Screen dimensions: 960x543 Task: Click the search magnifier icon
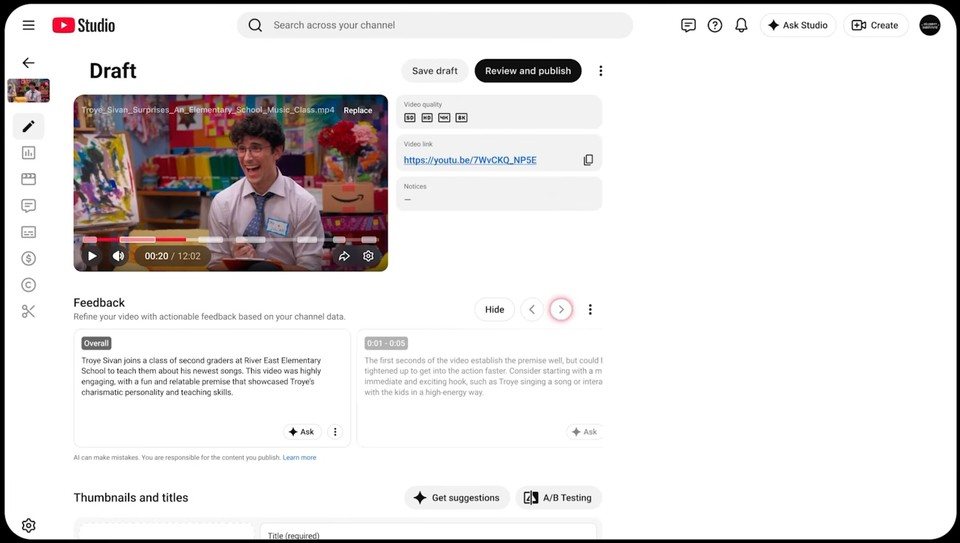point(255,25)
